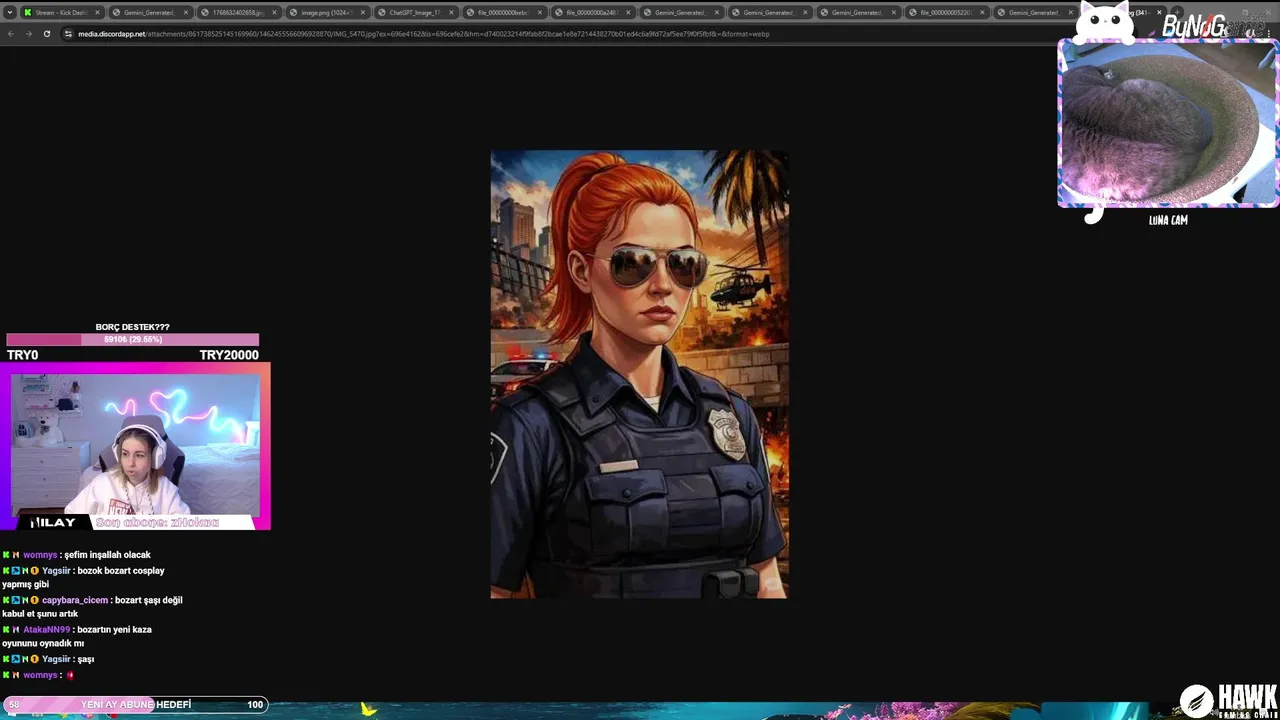Click the Luna Cam video overlay

tap(1167, 123)
